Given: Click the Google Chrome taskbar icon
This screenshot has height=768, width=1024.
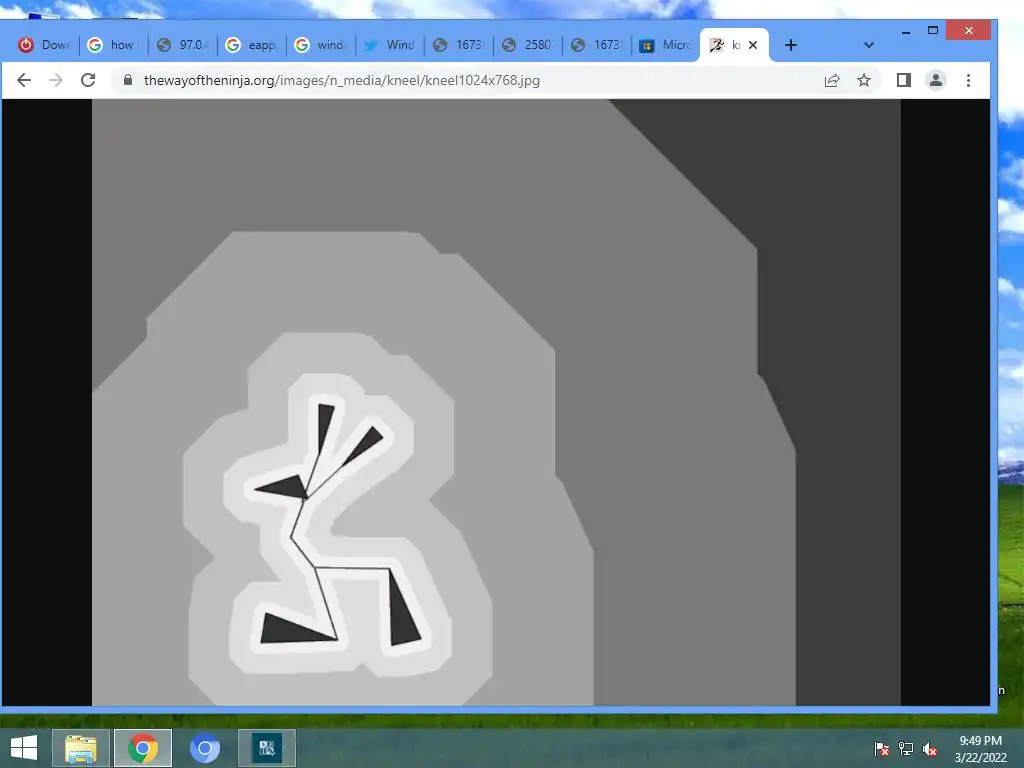Looking at the screenshot, I should [143, 748].
